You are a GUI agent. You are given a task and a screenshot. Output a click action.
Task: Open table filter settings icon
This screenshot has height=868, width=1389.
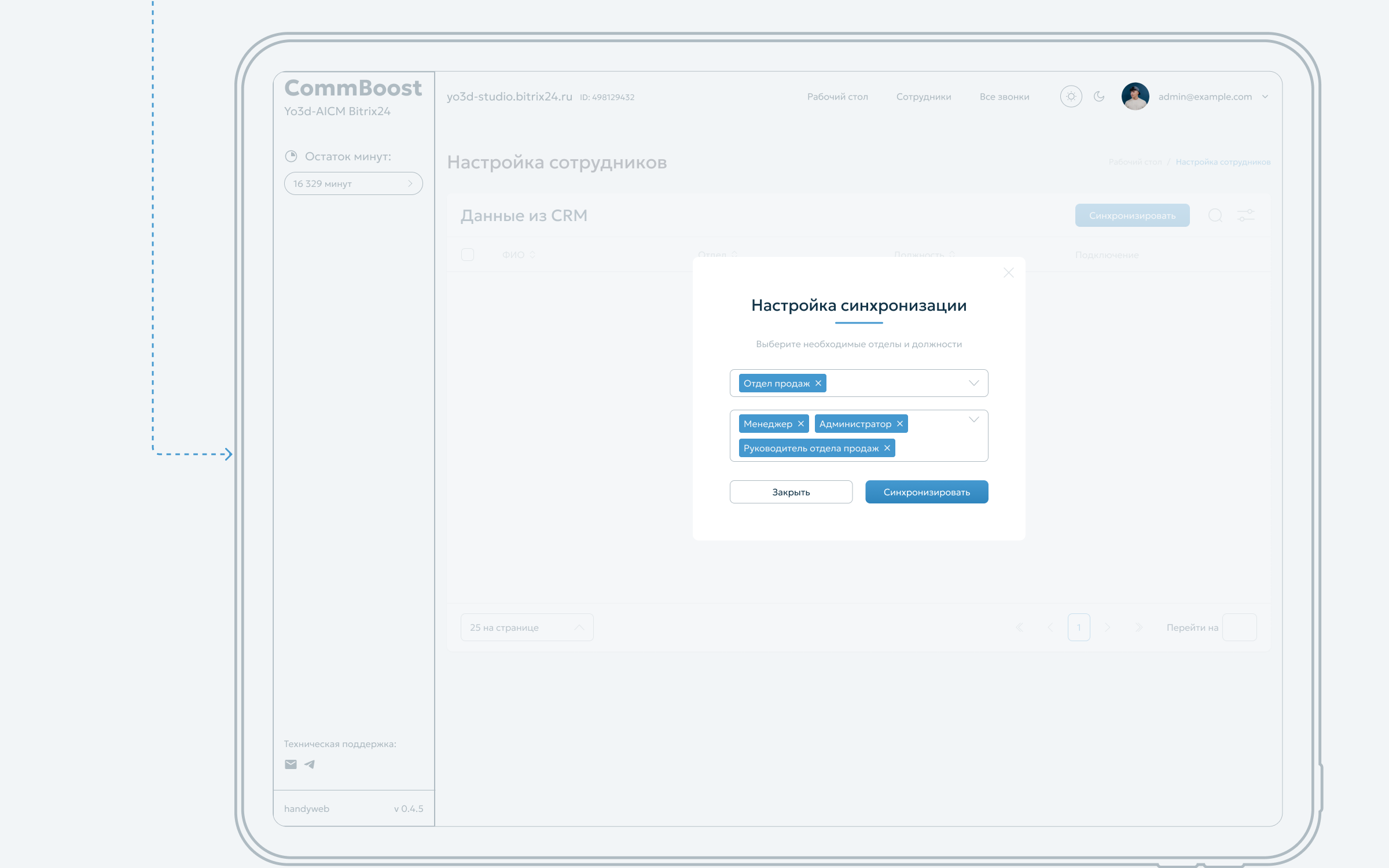coord(1247,215)
